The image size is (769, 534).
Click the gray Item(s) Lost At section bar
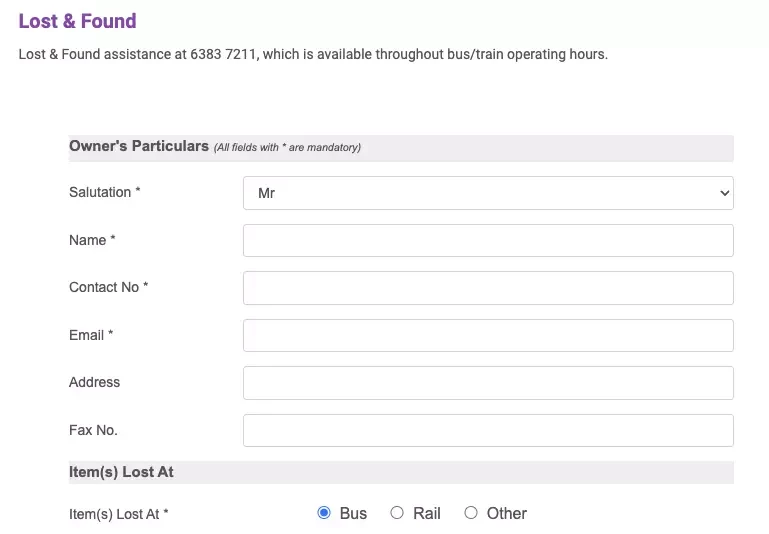(x=401, y=473)
